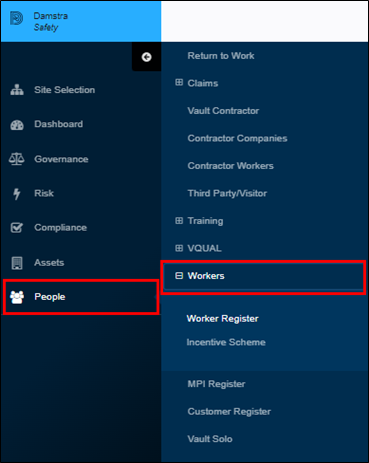Open the VQUAL menu entry
369x463 pixels.
204,248
